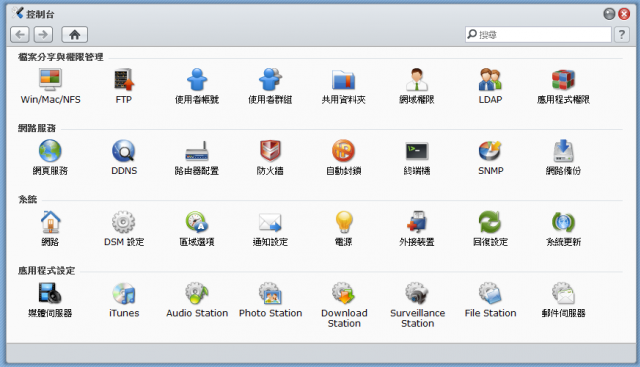Open 外接裝置 external devices icon
640x367 pixels.
click(x=417, y=222)
